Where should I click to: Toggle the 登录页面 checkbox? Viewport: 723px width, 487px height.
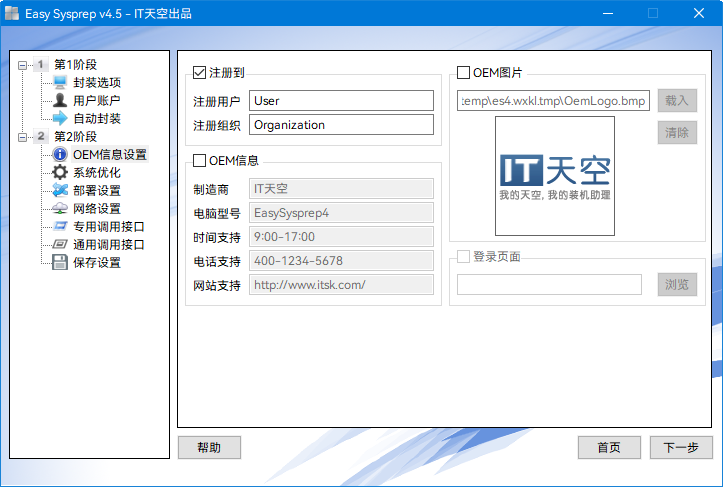(463, 256)
